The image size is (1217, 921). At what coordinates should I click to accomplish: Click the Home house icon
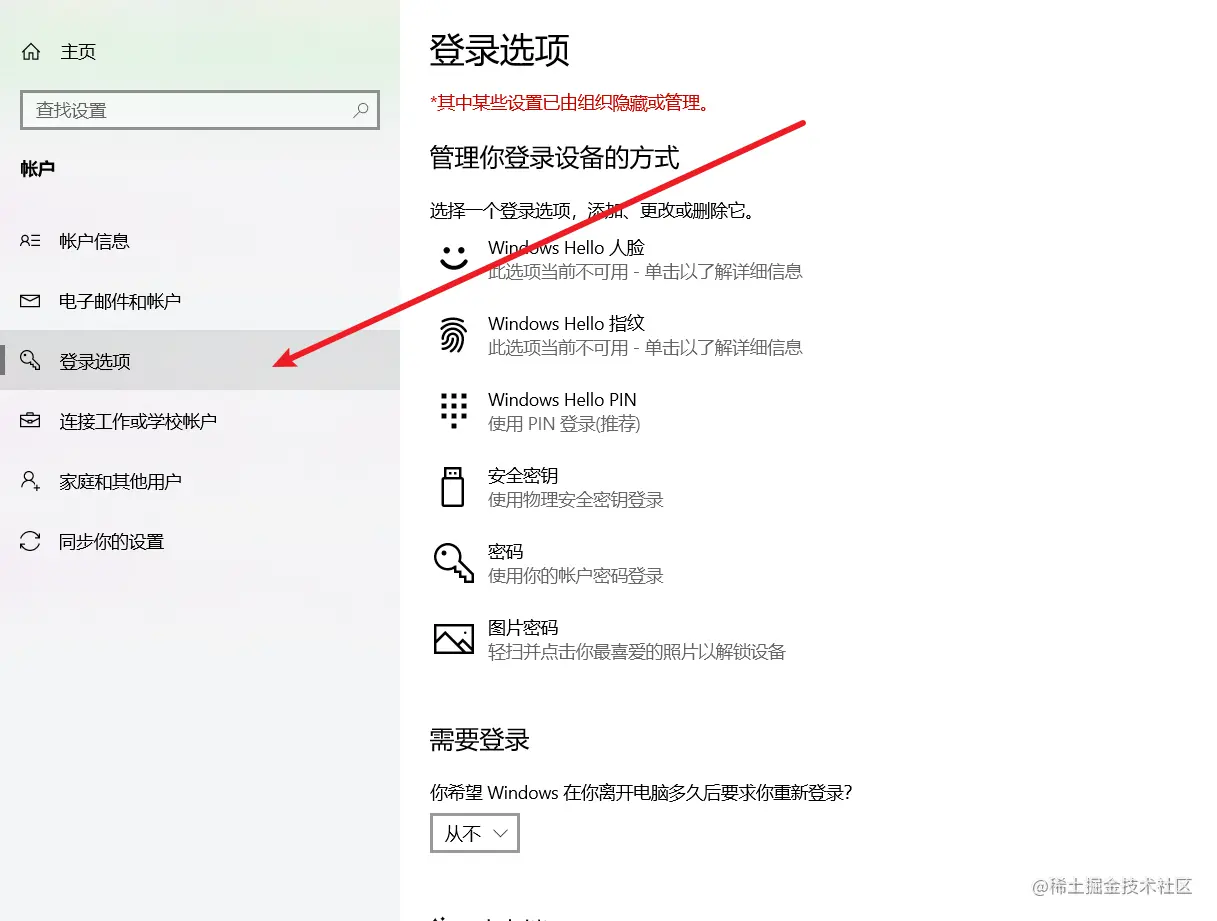tap(31, 52)
